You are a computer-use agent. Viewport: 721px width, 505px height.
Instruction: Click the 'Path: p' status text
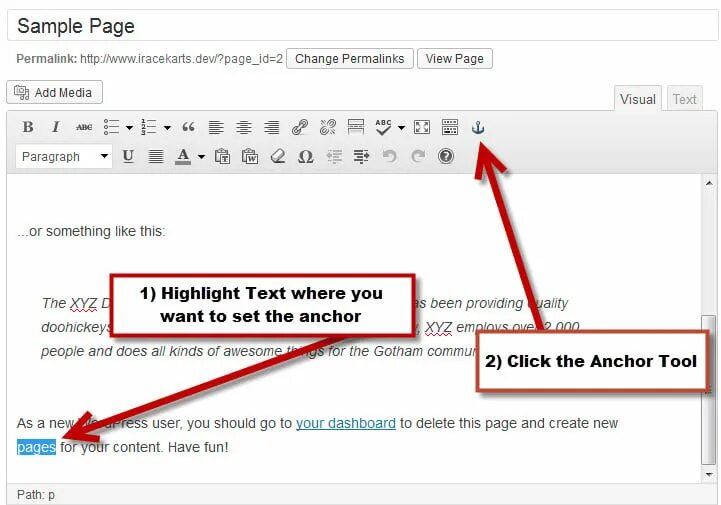tap(36, 495)
